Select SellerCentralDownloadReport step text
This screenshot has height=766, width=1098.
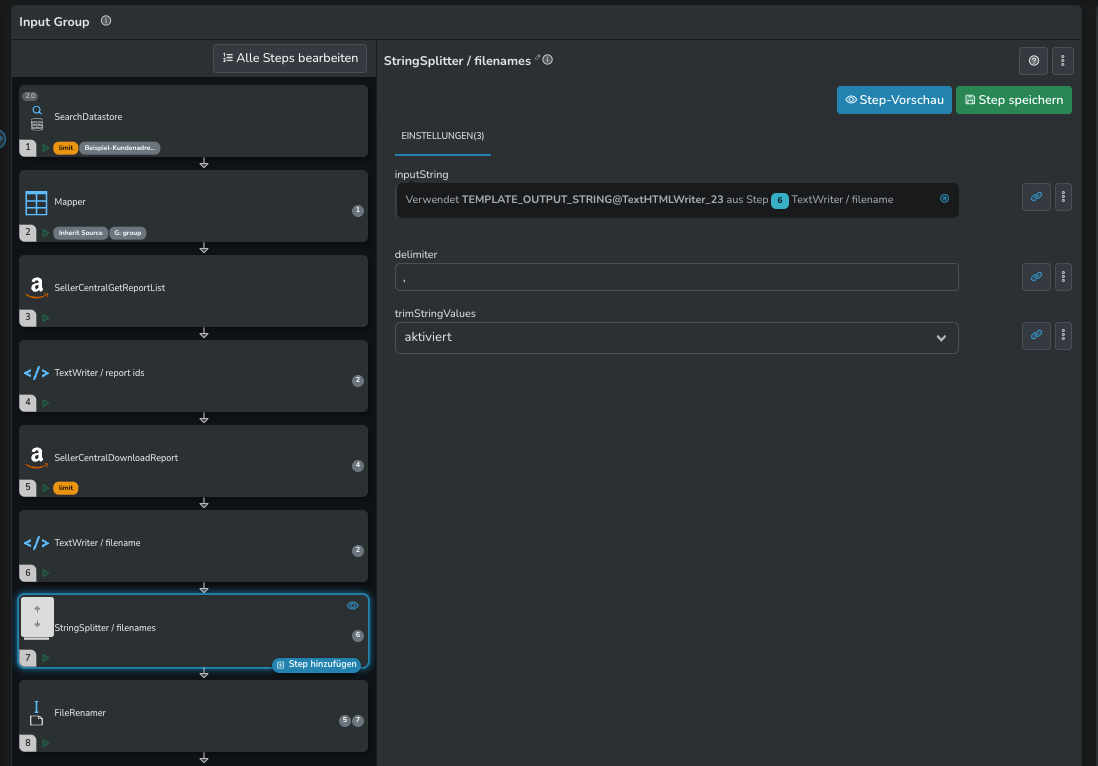pos(116,458)
